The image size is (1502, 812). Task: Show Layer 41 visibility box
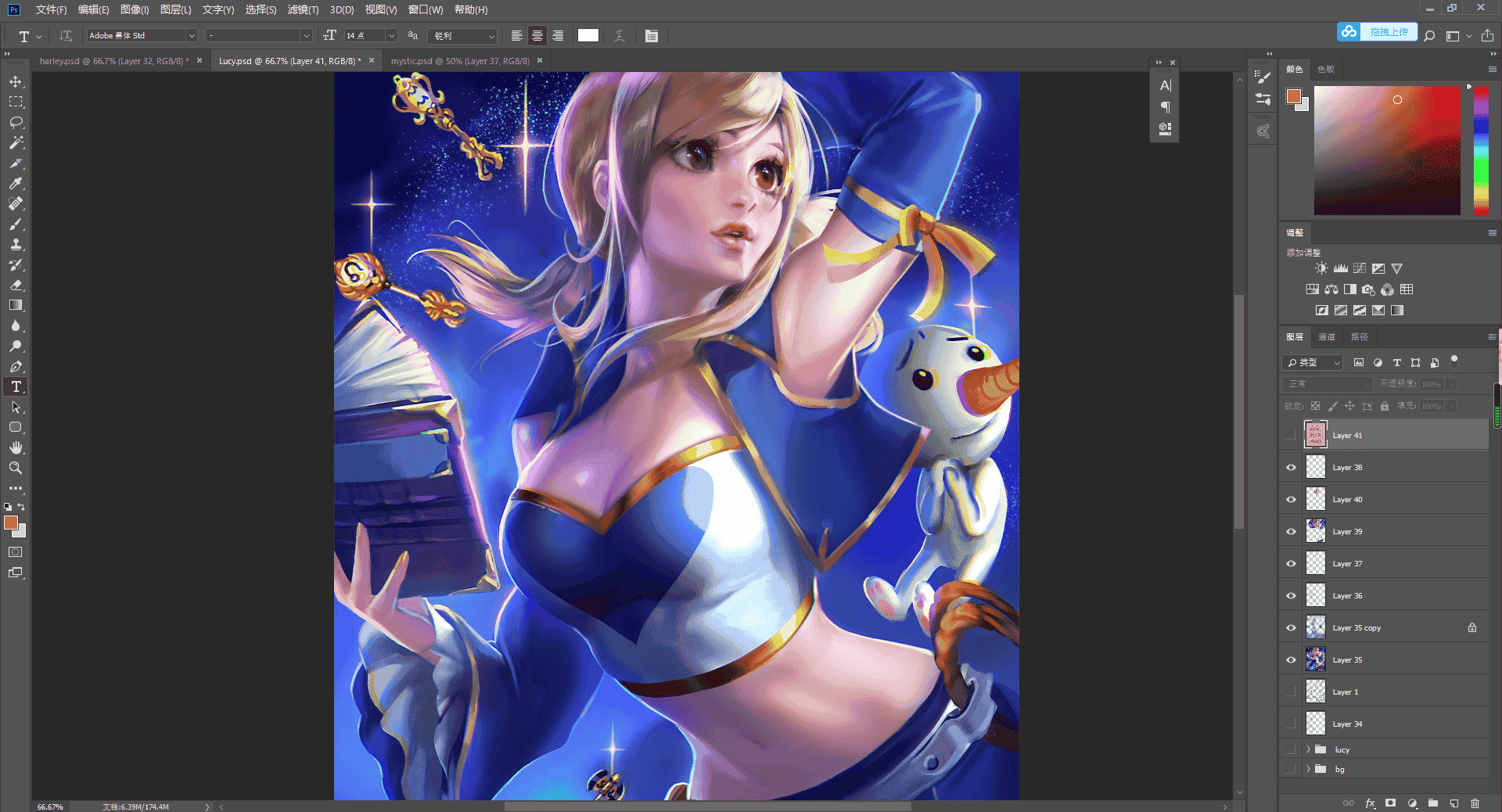(x=1291, y=435)
